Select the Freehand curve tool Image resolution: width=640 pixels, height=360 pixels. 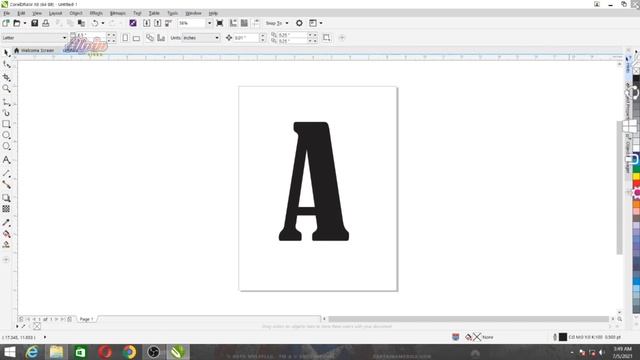point(7,102)
